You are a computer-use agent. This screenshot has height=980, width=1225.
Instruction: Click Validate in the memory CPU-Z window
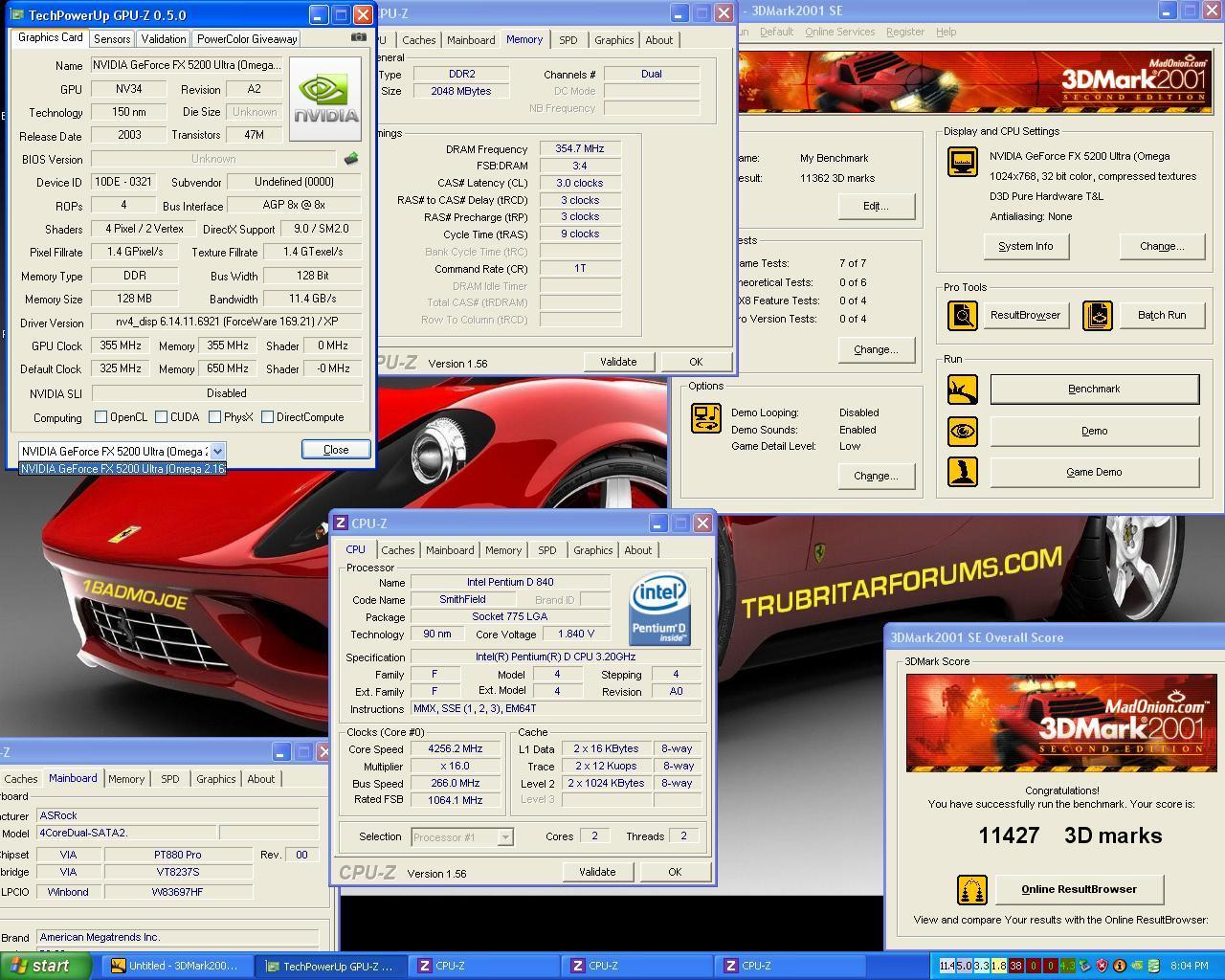coord(618,362)
